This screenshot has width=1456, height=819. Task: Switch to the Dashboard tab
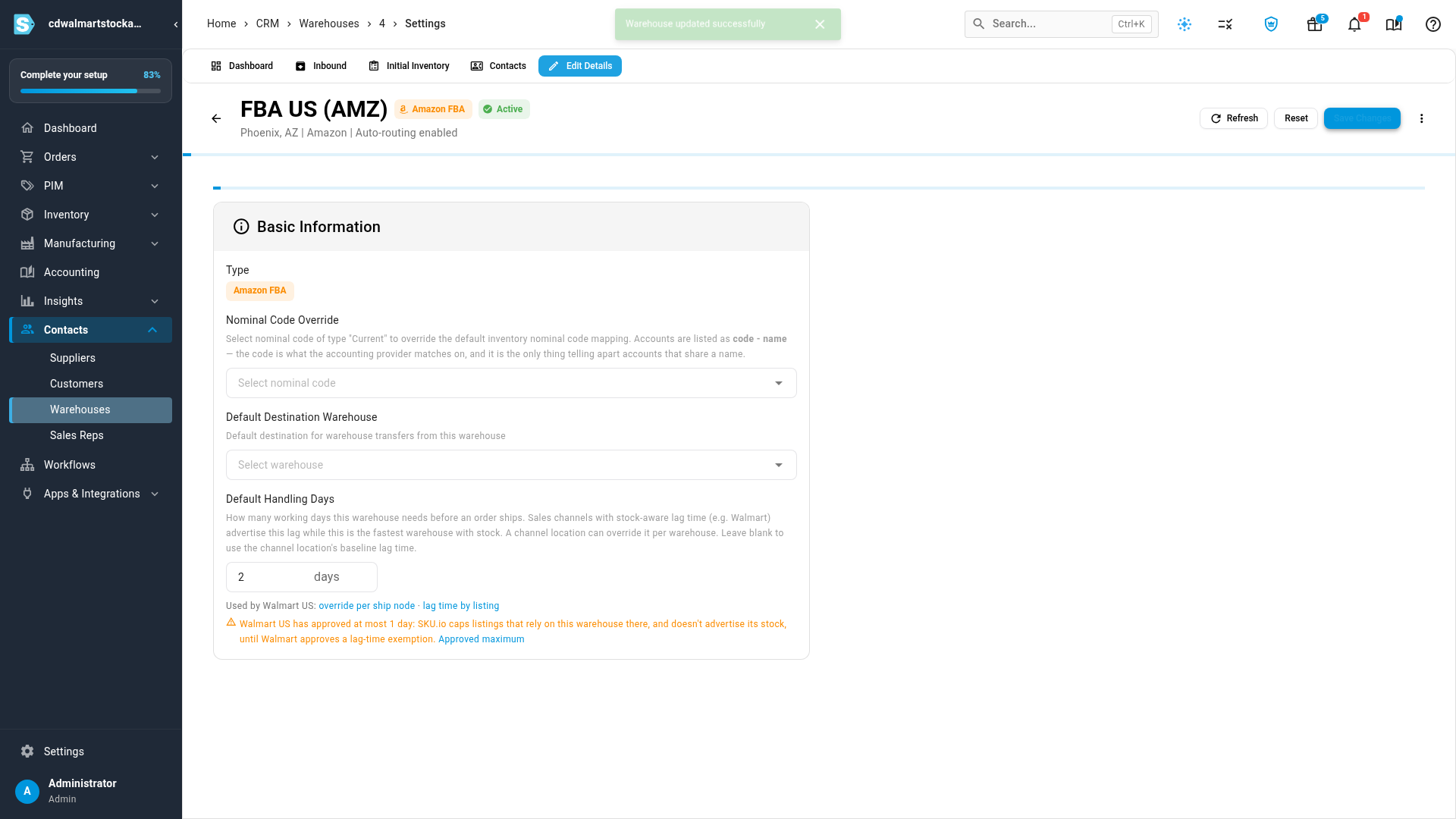click(x=242, y=66)
